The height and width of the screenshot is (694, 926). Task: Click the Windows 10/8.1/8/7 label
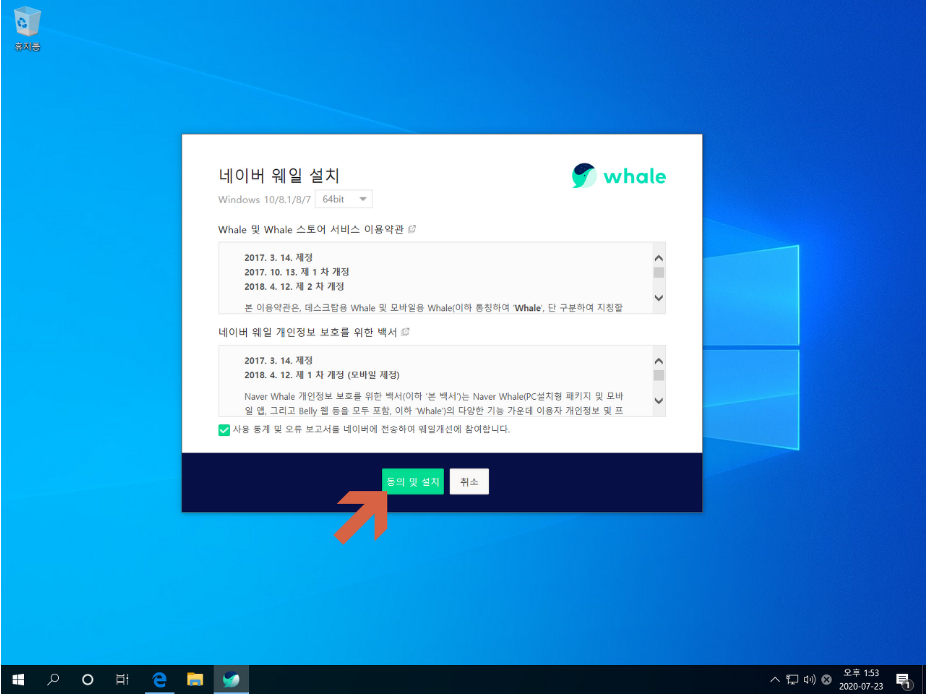tap(264, 200)
